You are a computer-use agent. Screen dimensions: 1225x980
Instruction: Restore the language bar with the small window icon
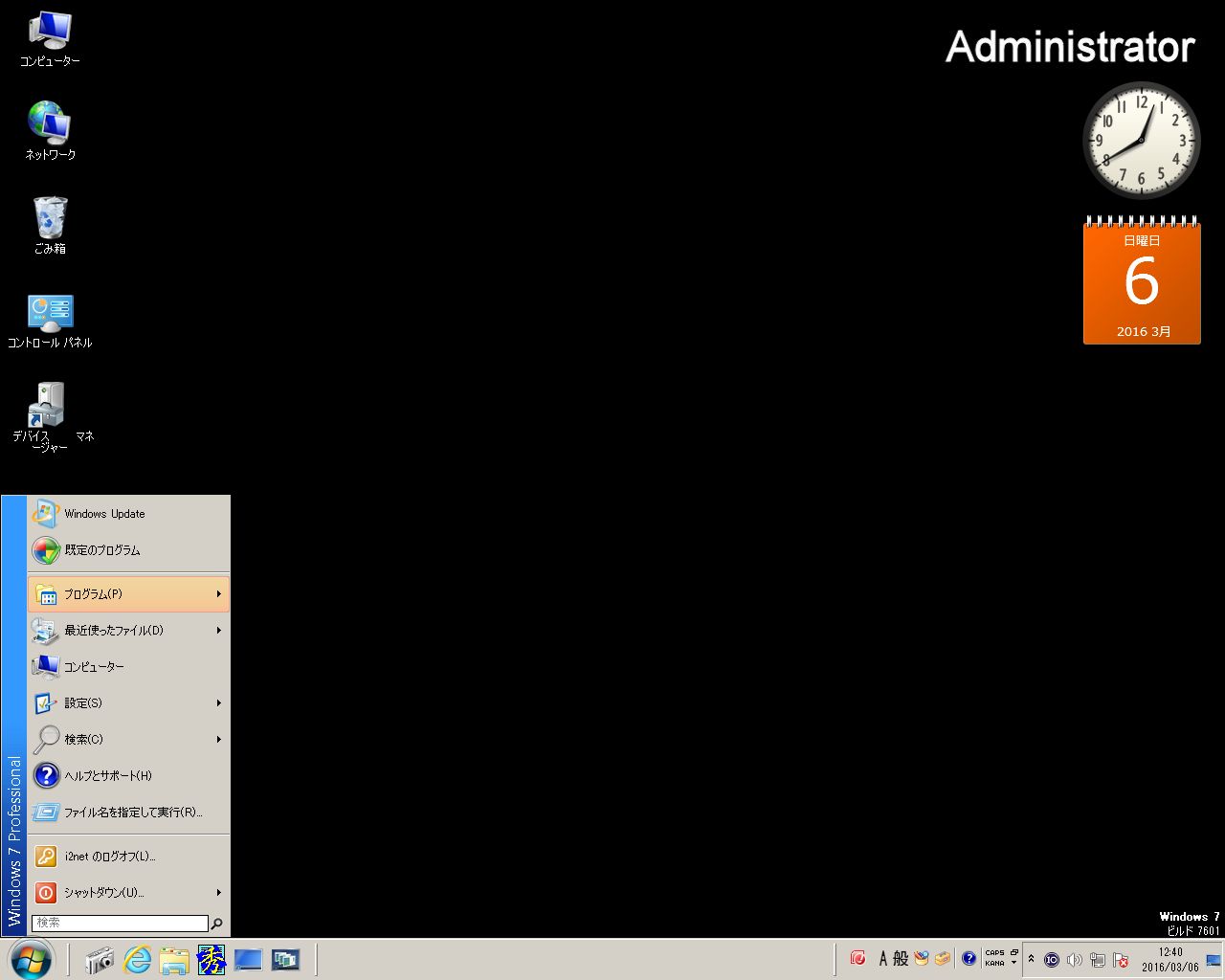pos(1014,953)
